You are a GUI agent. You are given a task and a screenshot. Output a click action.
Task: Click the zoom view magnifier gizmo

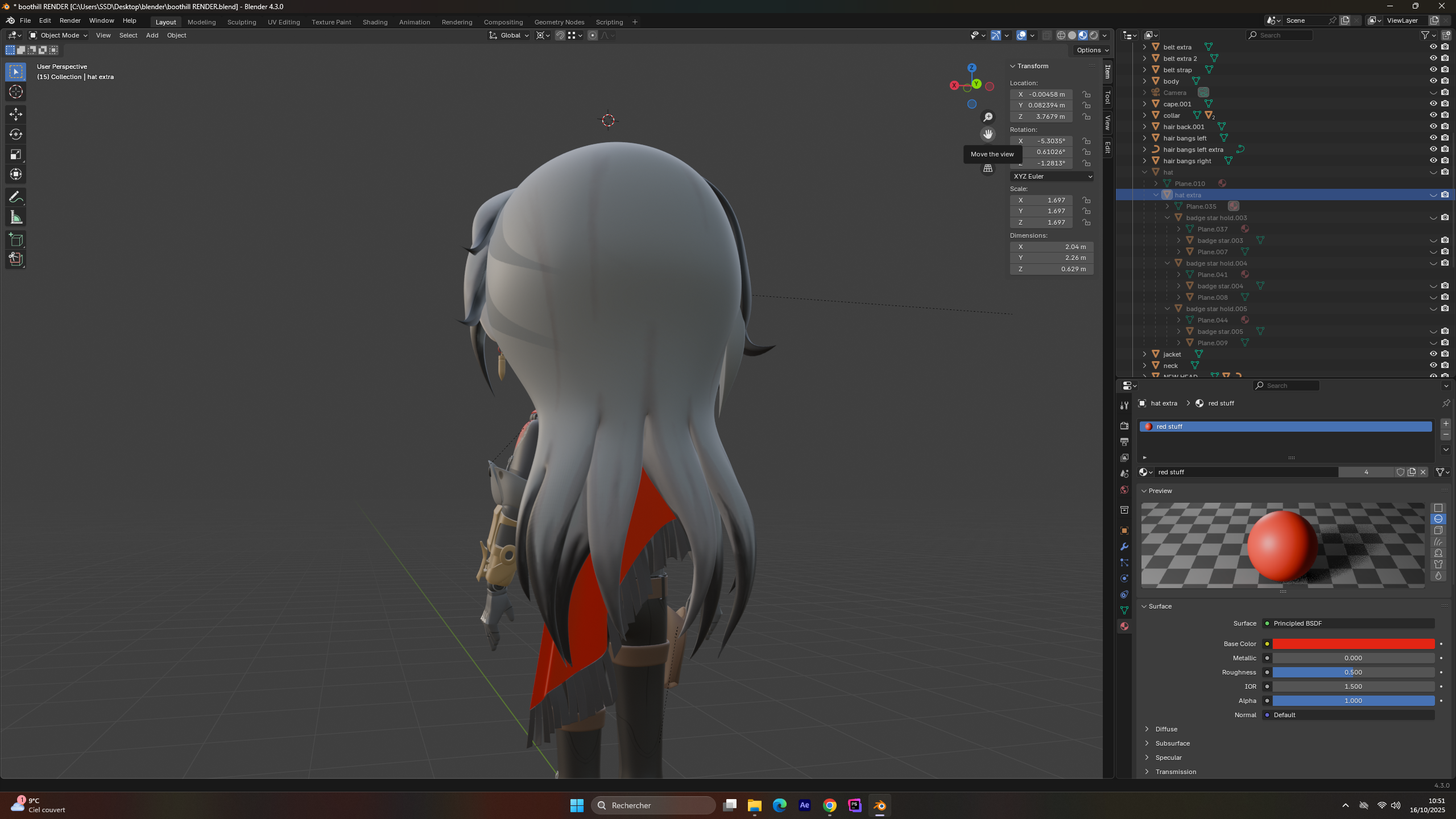click(x=988, y=117)
